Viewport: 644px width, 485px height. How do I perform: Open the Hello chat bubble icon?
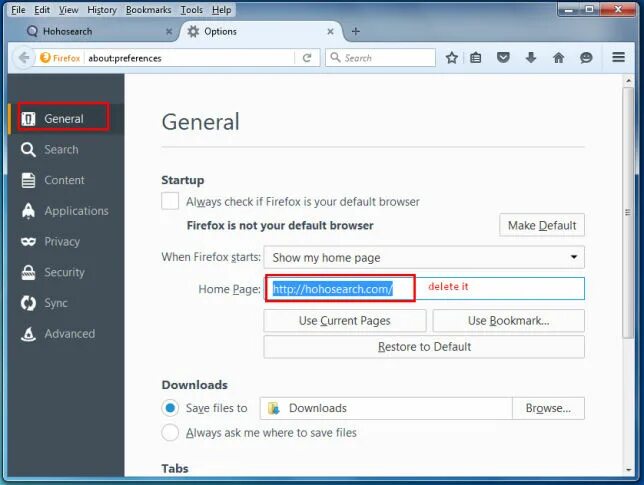pyautogui.click(x=586, y=58)
